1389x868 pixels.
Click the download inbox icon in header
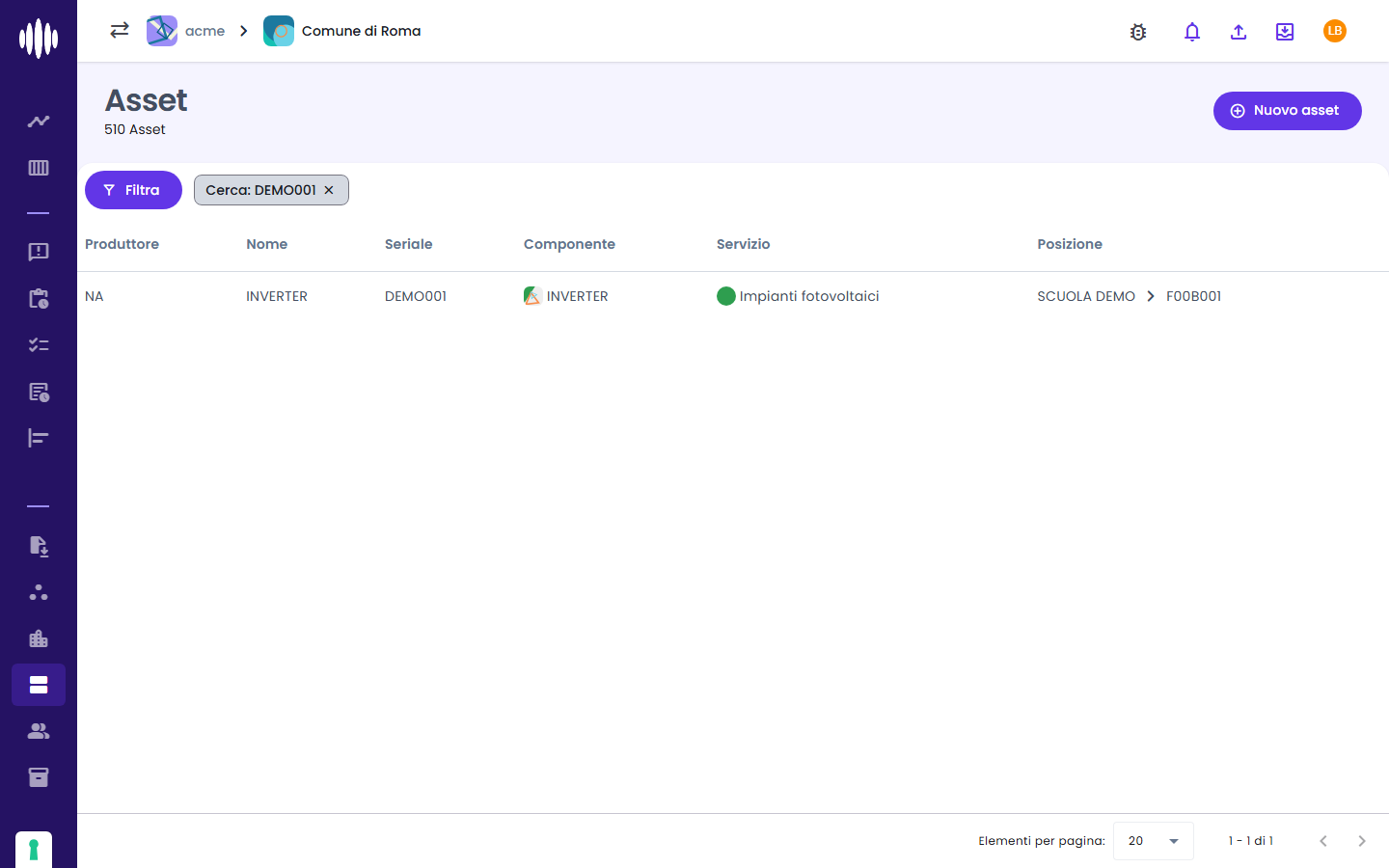(x=1285, y=32)
